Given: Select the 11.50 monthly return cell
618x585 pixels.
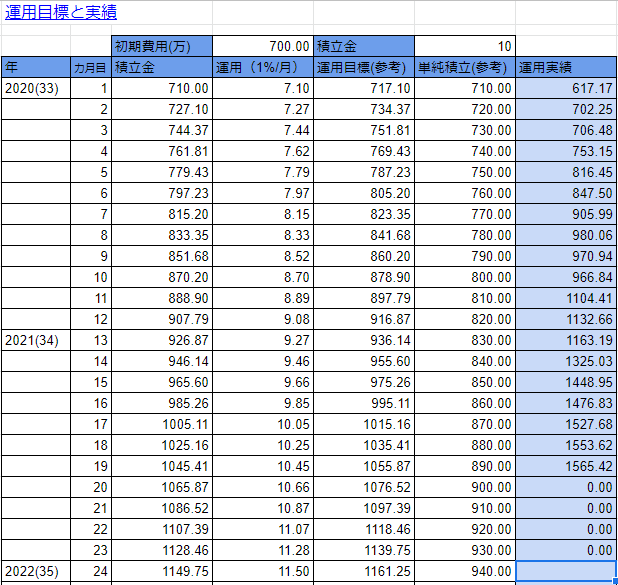Looking at the screenshot, I should pos(262,571).
